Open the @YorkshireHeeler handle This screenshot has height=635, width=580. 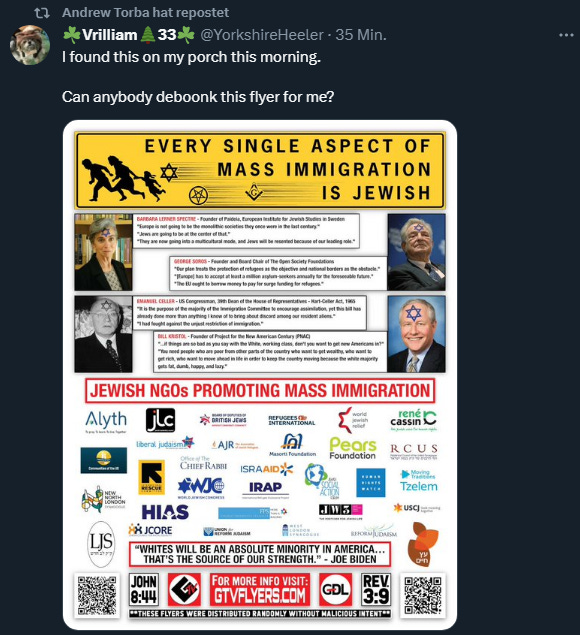tap(262, 35)
